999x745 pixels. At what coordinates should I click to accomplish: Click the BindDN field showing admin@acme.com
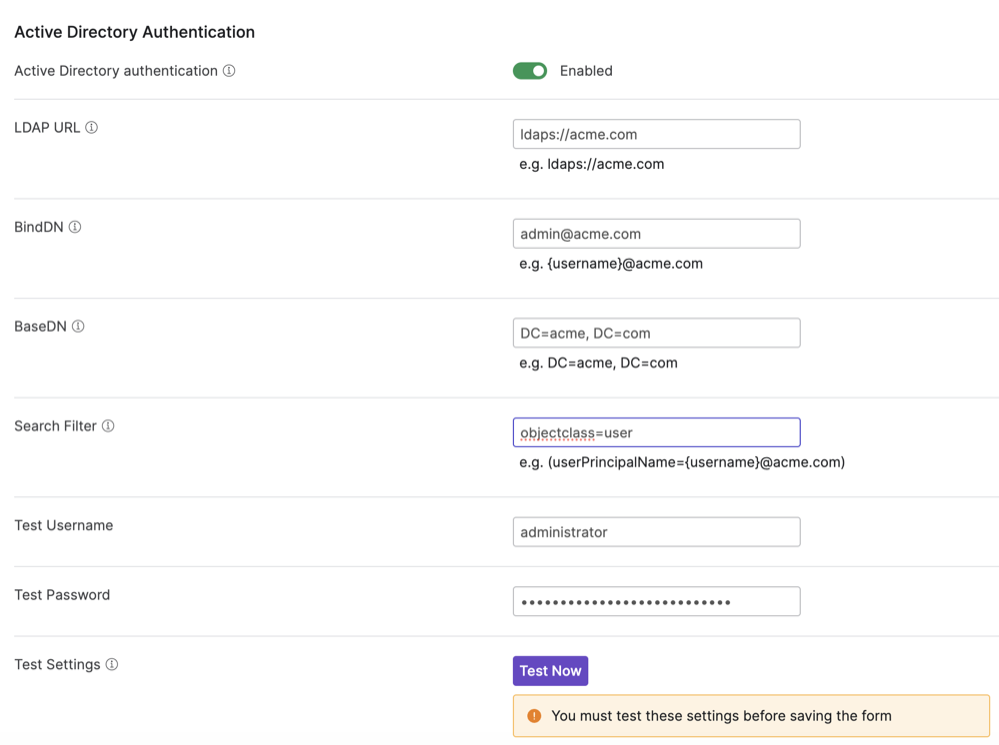[656, 233]
